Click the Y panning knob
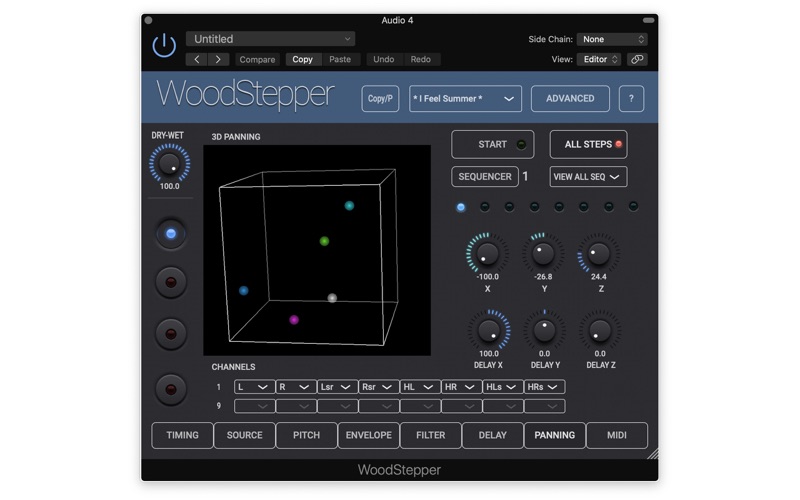 543,254
